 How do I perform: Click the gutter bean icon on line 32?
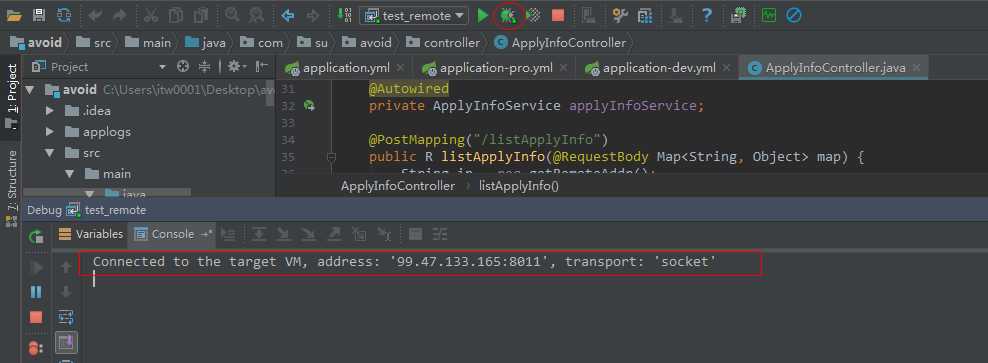tap(309, 106)
